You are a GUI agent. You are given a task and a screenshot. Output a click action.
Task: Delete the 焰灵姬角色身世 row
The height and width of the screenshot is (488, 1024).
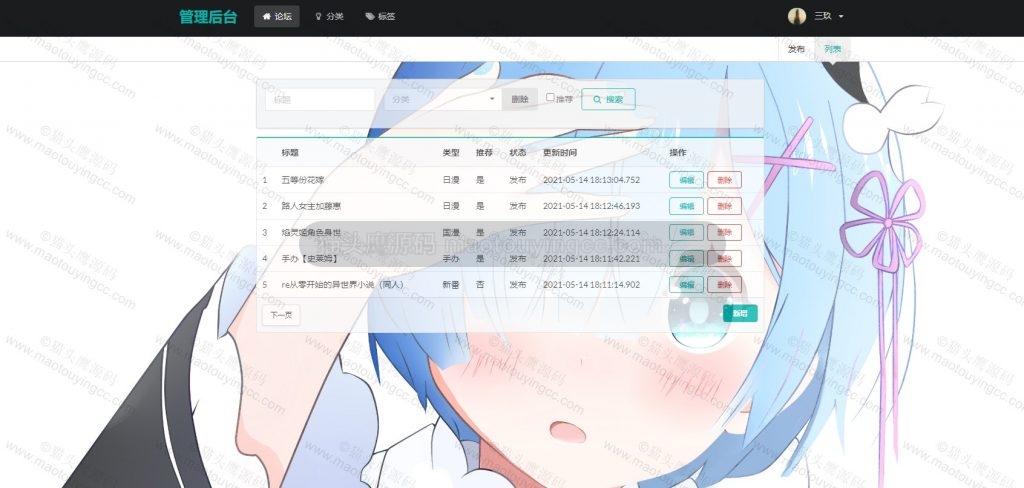pyautogui.click(x=724, y=232)
